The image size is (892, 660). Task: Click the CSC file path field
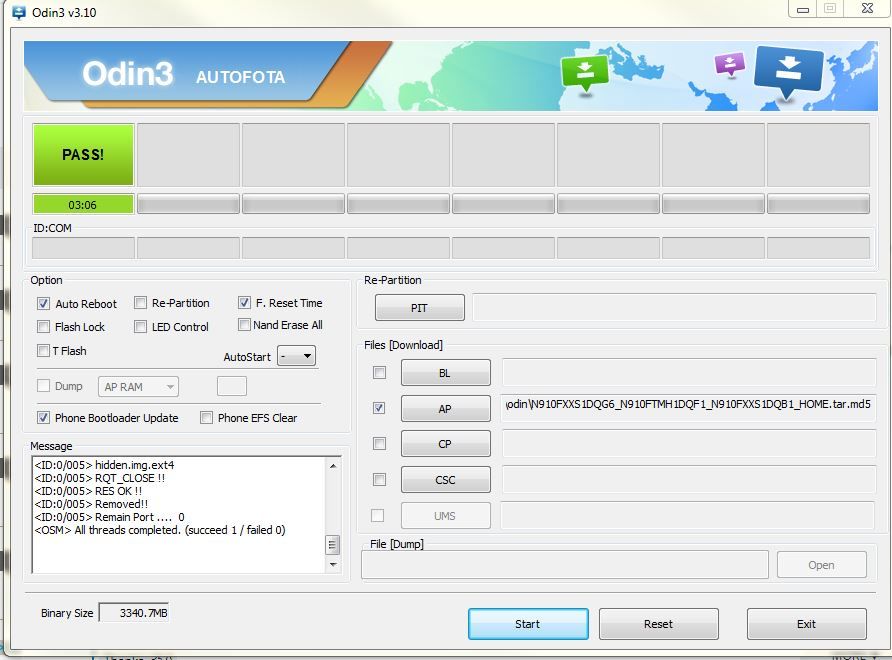[688, 480]
